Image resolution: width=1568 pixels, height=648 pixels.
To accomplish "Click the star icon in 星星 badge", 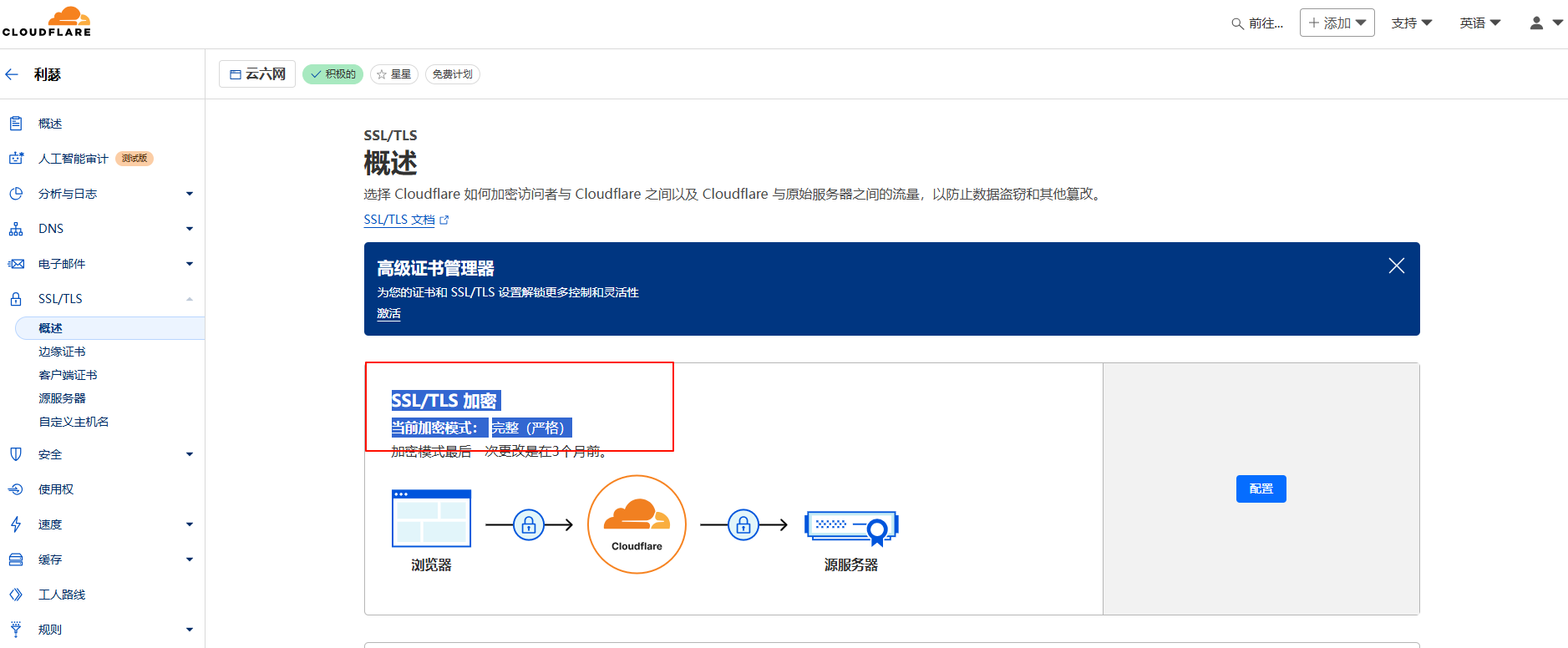I will pyautogui.click(x=382, y=74).
